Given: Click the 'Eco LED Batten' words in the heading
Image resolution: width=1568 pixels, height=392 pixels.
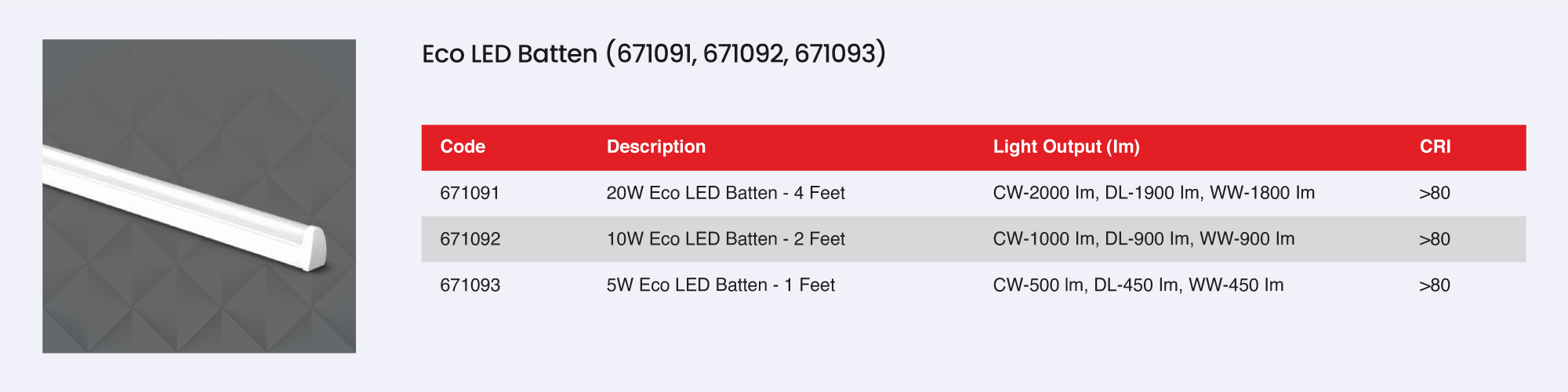Looking at the screenshot, I should [510, 54].
